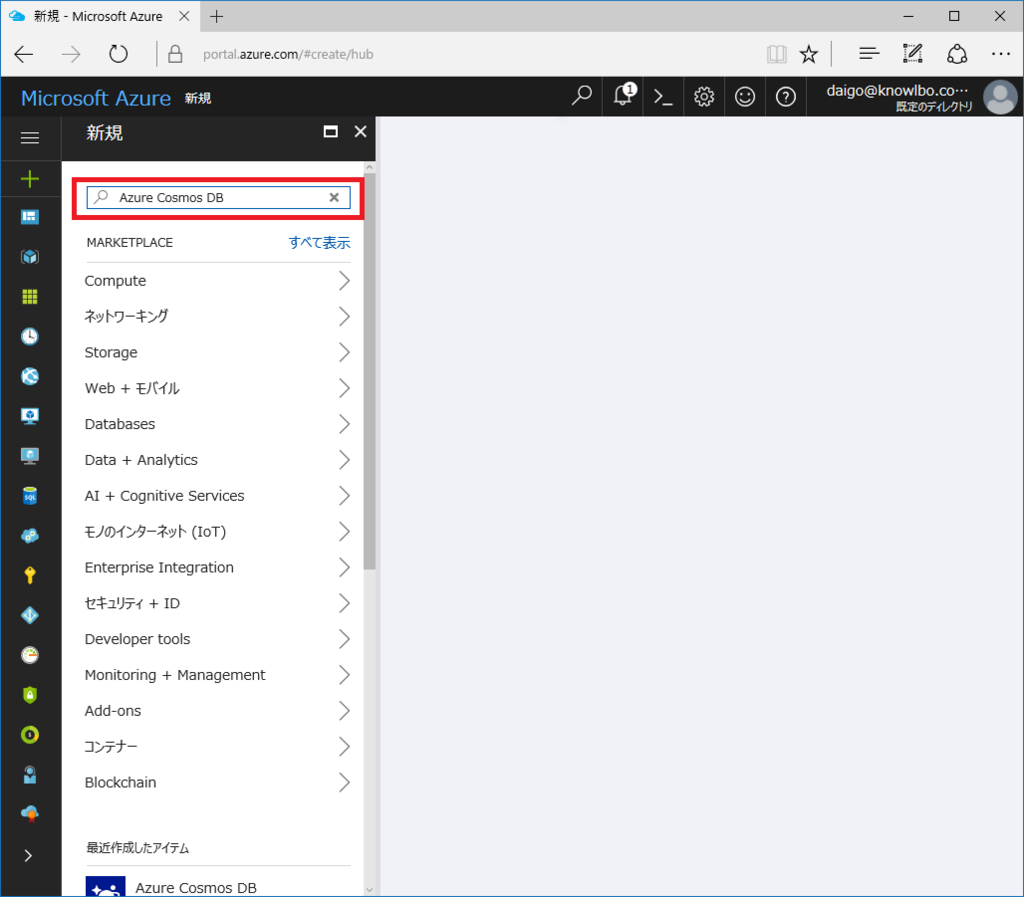Close the 新規 - Microsoft Azure tab
This screenshot has width=1024, height=897.
tap(184, 16)
